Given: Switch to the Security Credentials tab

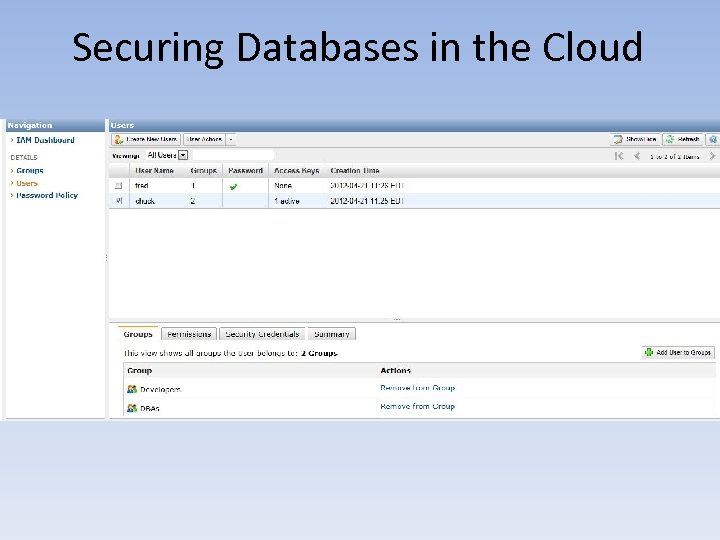Looking at the screenshot, I should 262,334.
